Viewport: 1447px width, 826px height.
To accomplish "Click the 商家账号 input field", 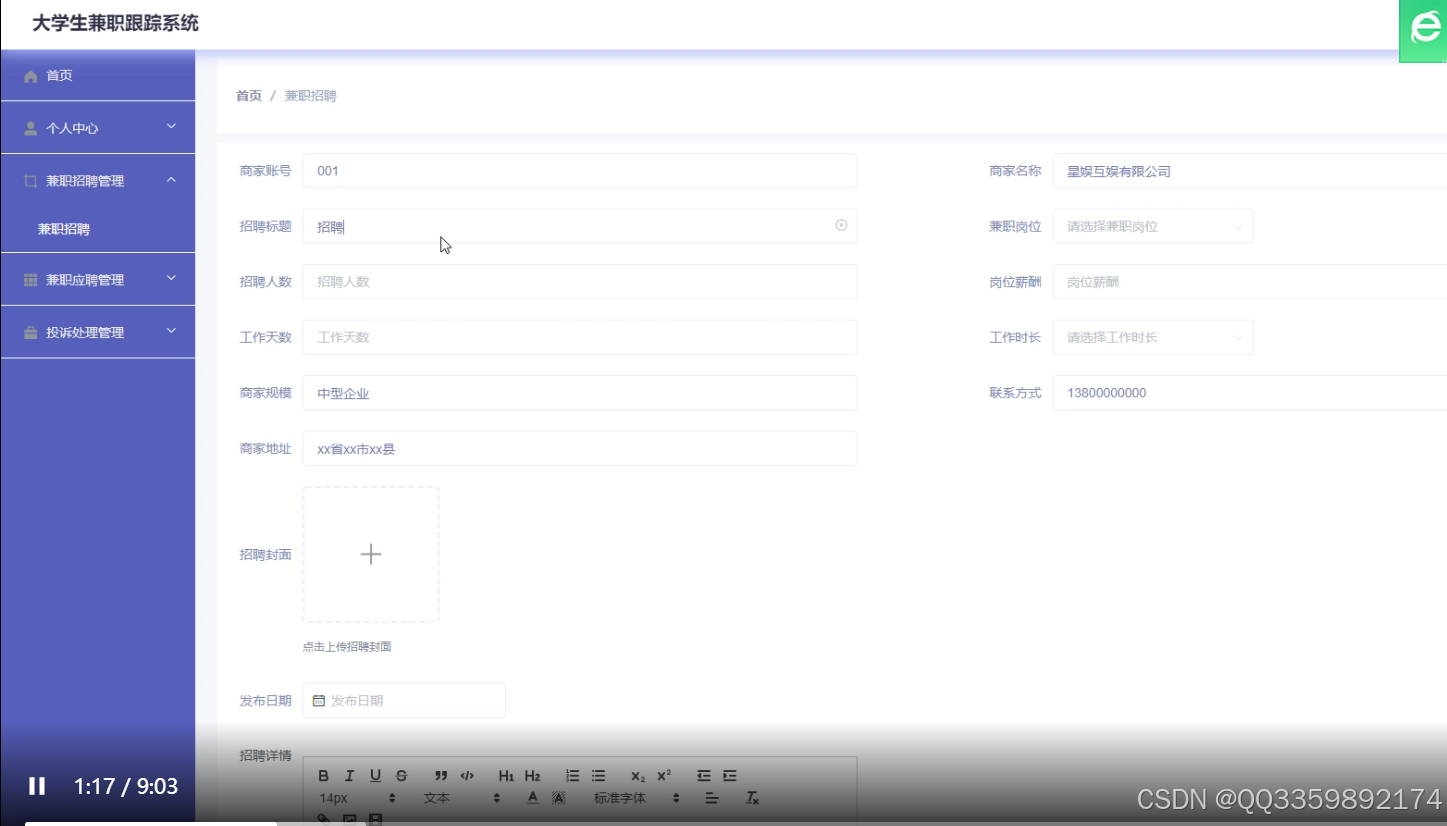I will point(580,171).
